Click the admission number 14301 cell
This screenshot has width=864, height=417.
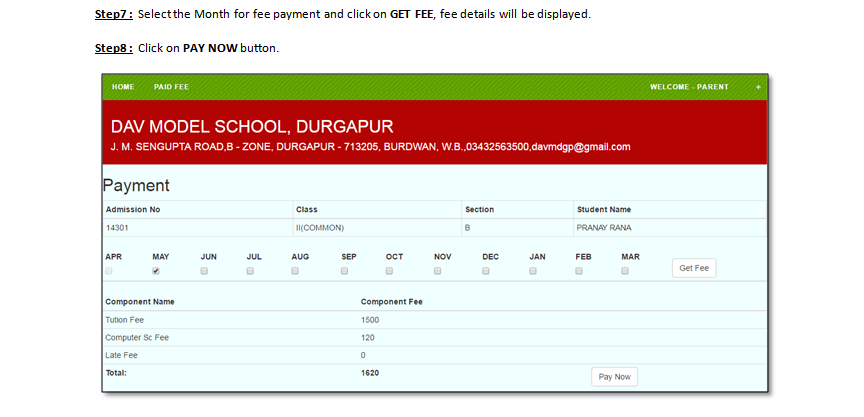tap(119, 228)
